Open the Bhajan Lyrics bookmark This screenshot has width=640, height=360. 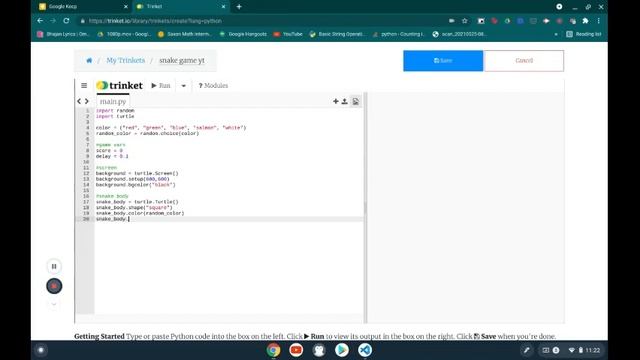(x=63, y=34)
